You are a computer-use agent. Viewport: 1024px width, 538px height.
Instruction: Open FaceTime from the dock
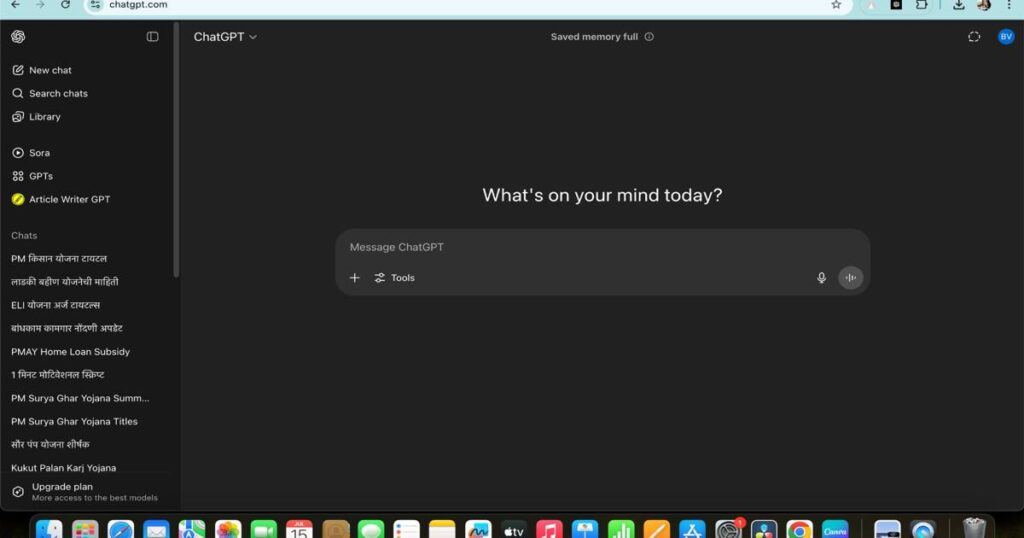tap(264, 530)
